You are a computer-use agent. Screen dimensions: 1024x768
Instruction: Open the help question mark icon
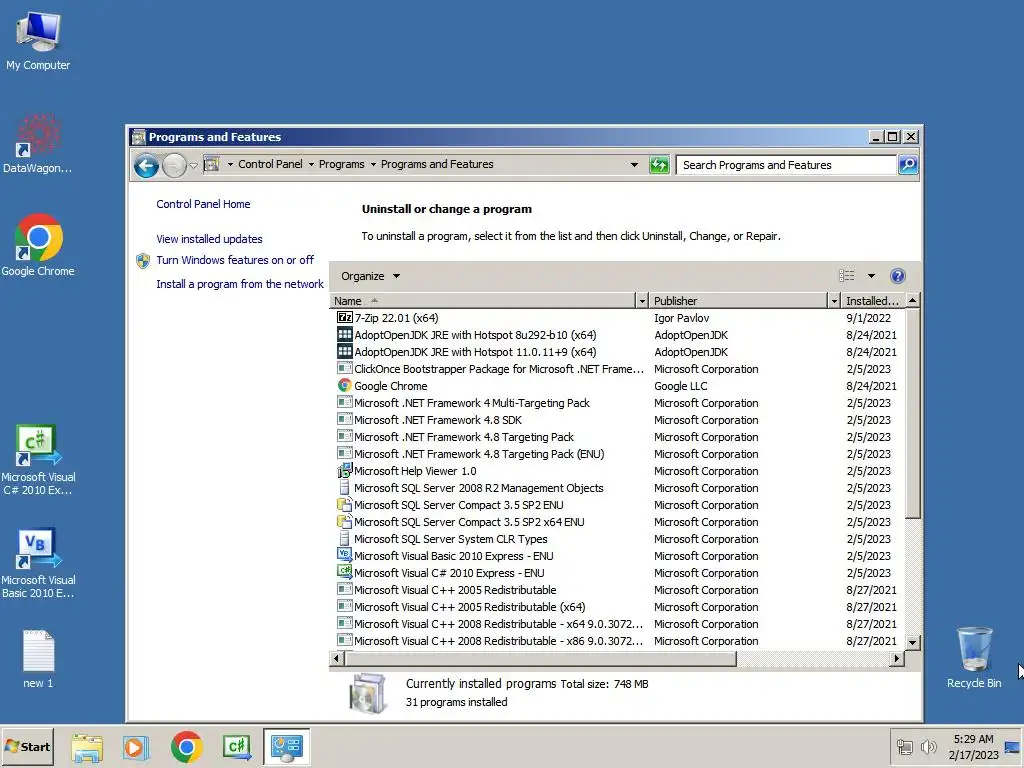(x=898, y=276)
